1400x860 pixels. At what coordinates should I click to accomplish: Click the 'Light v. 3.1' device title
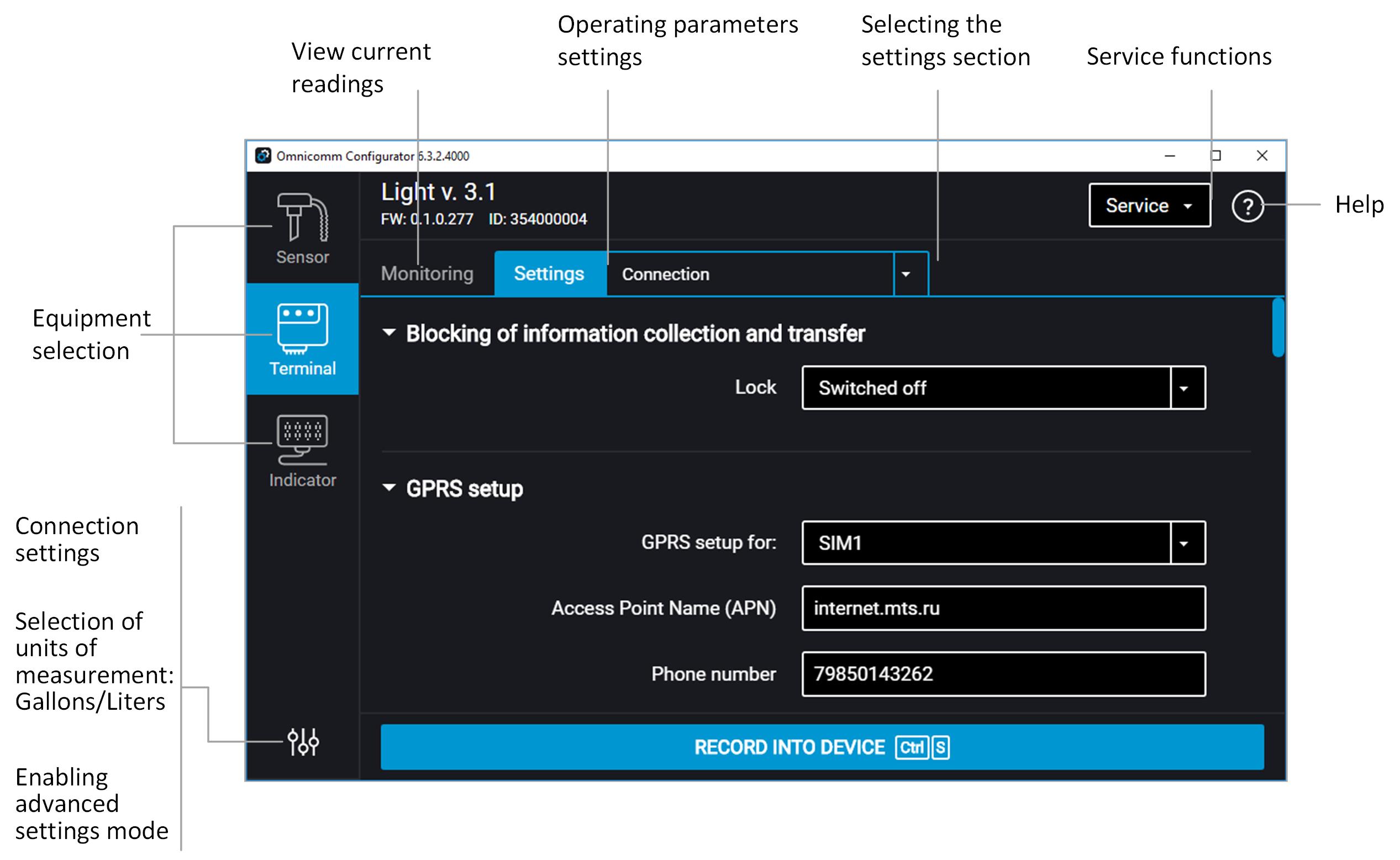pyautogui.click(x=438, y=192)
